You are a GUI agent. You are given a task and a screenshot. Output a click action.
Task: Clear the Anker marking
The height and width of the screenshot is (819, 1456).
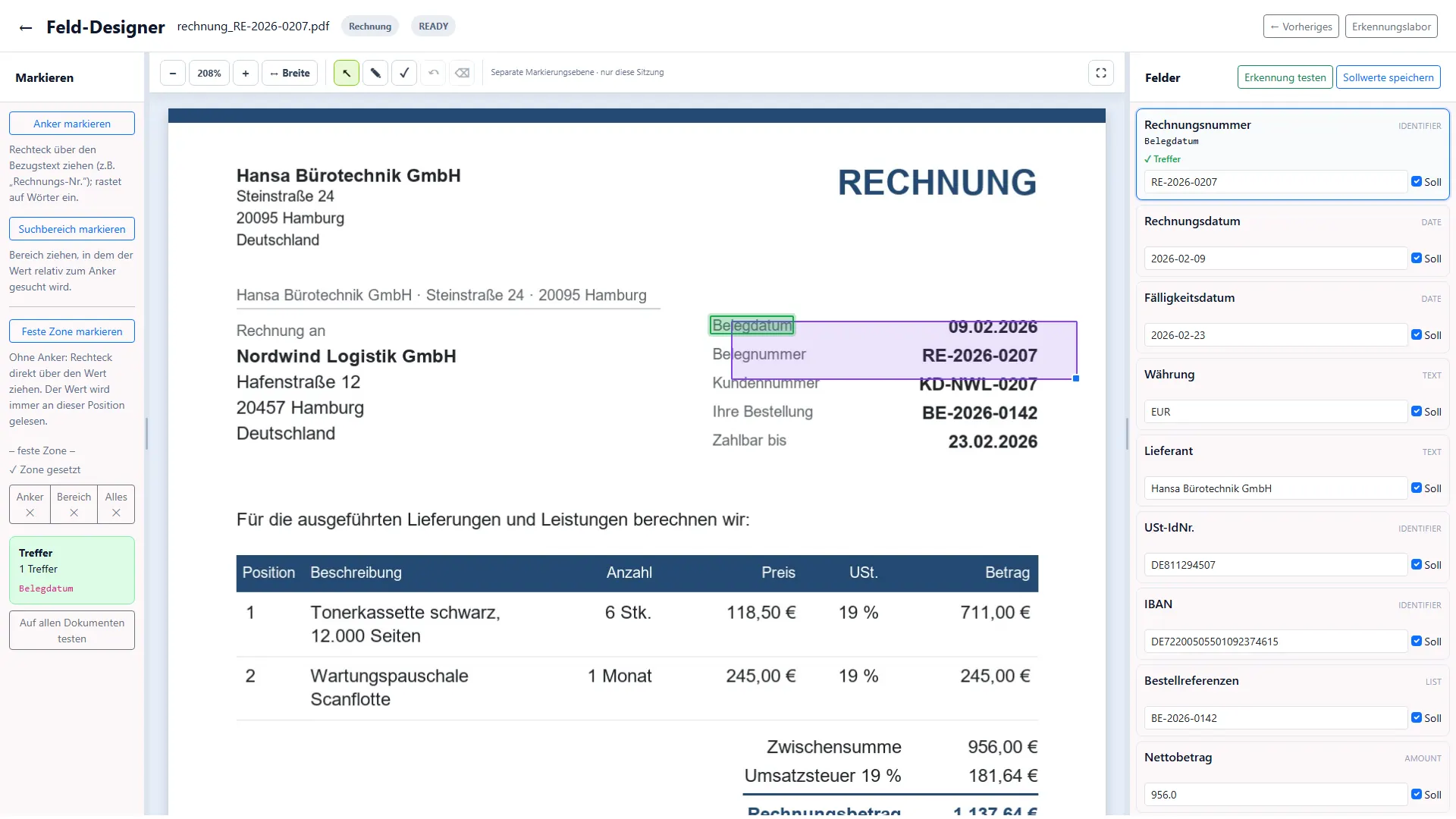30,504
